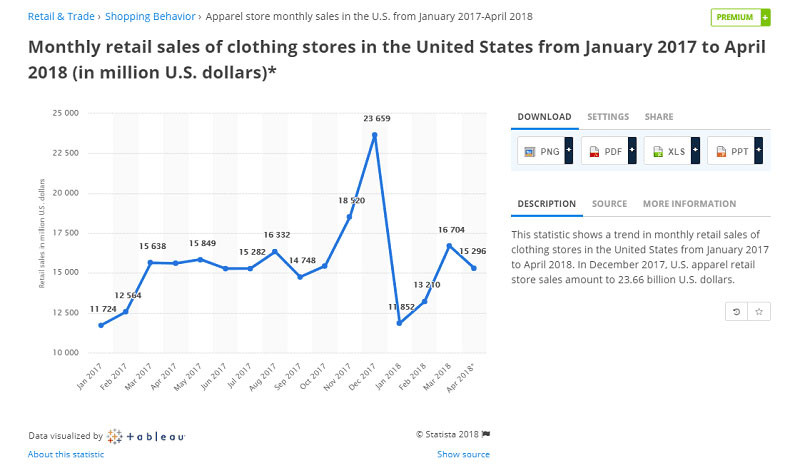
Task: Select the More Information tab
Action: [689, 204]
